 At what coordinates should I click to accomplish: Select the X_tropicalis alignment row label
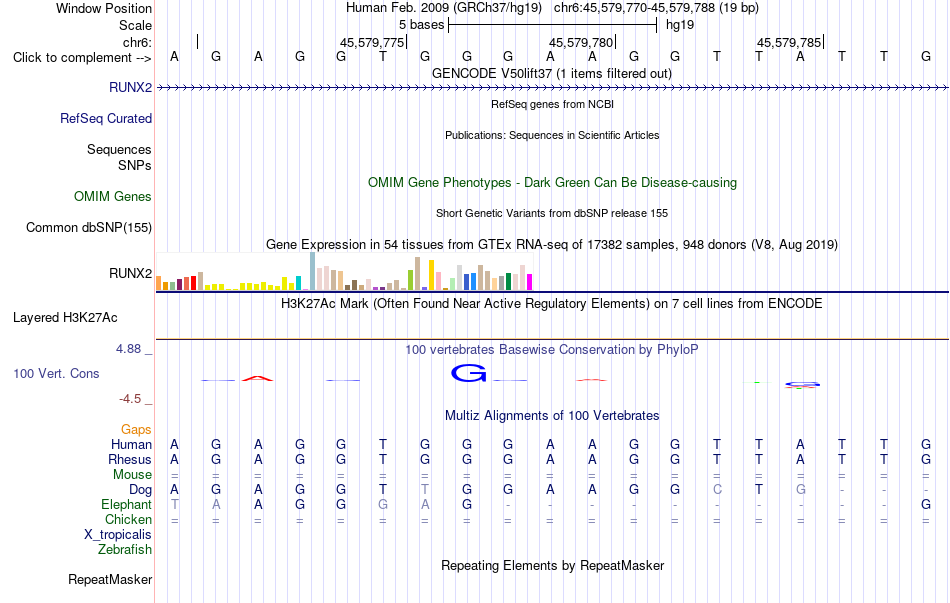click(118, 535)
